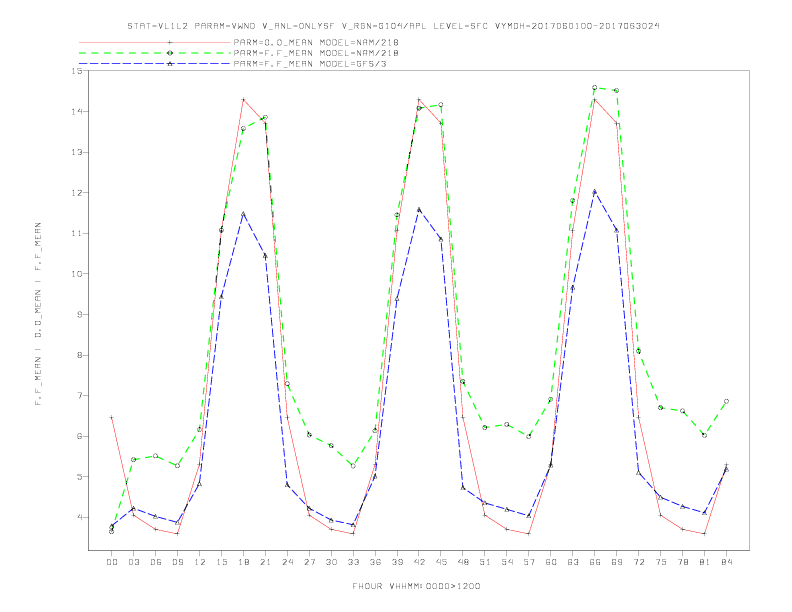
Task: Click y-axis tick label 11
Action: 77,233
